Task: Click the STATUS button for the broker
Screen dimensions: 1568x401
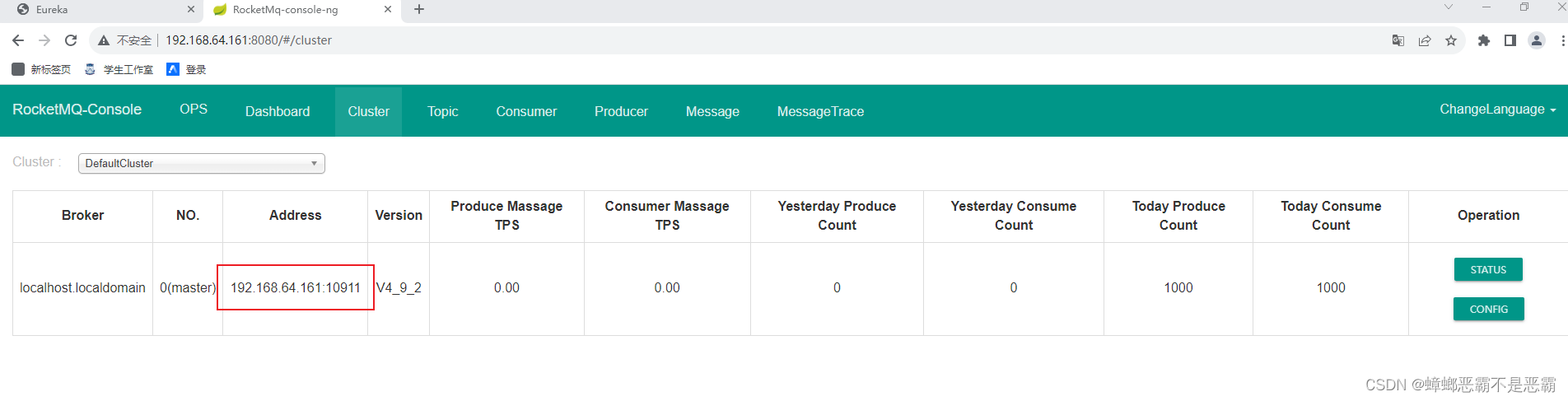Action: tap(1488, 269)
